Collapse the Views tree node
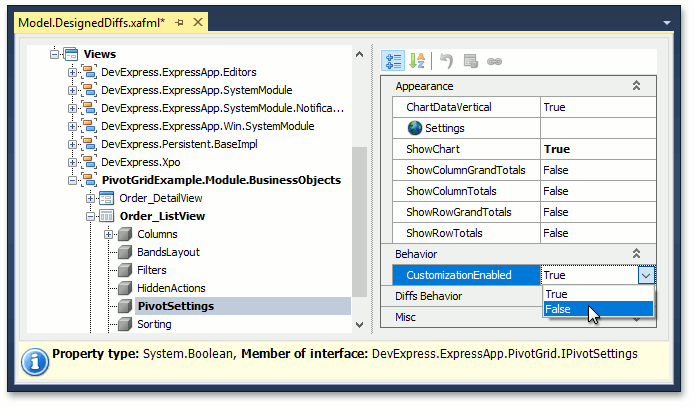 [x=54, y=54]
